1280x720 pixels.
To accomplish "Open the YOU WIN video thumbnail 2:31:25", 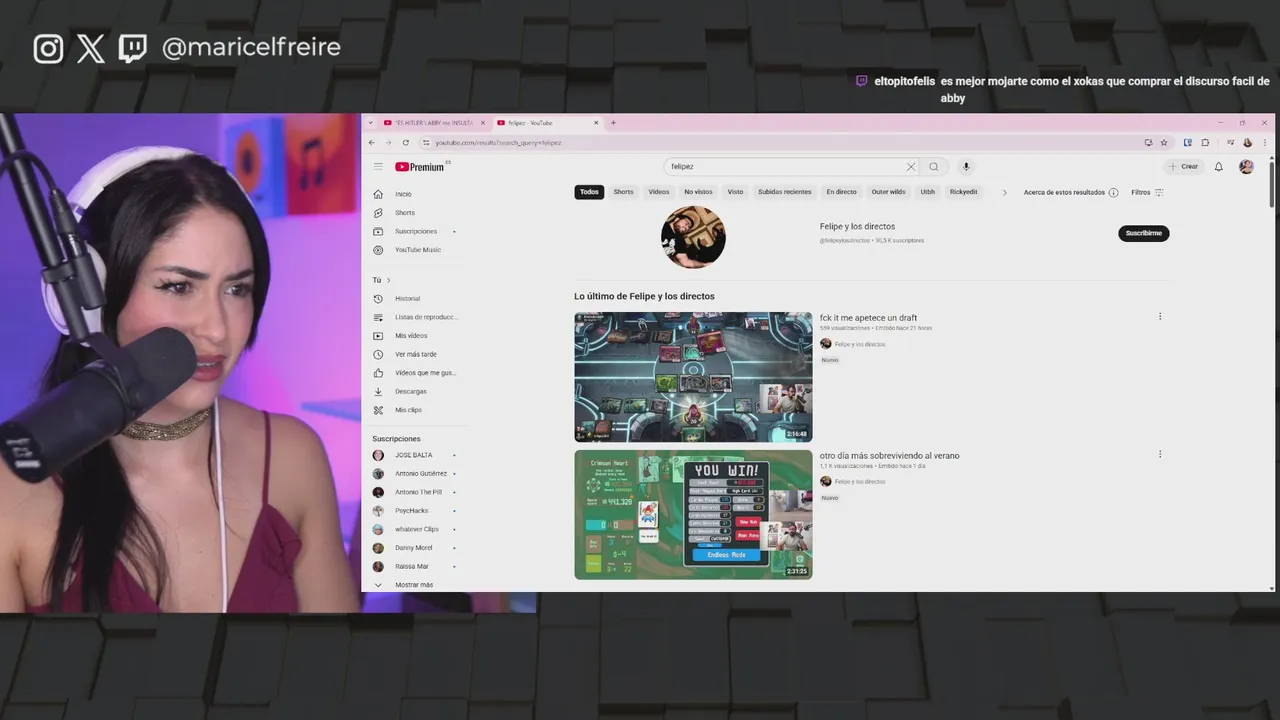I will (x=693, y=514).
